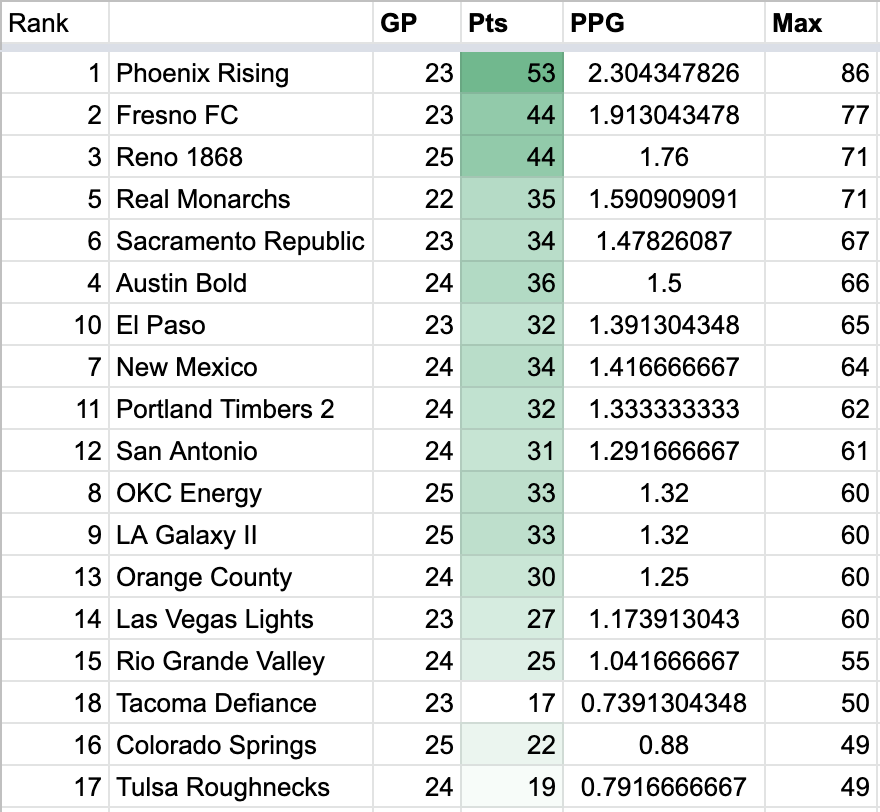Screen dimensions: 880x812
Task: Select San Antonio's PPG cell
Action: tap(664, 451)
